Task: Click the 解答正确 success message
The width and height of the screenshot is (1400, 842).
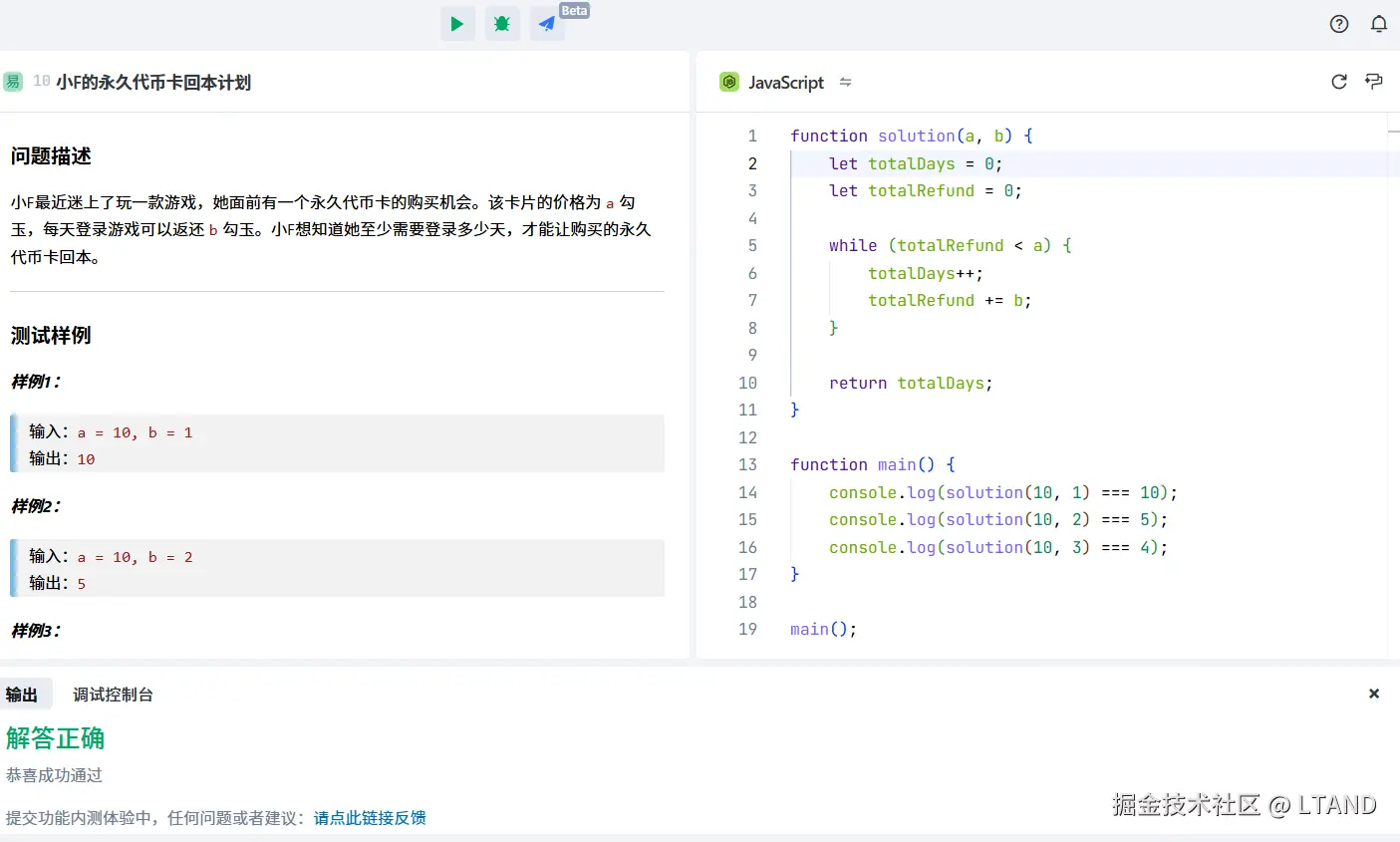Action: pos(55,738)
